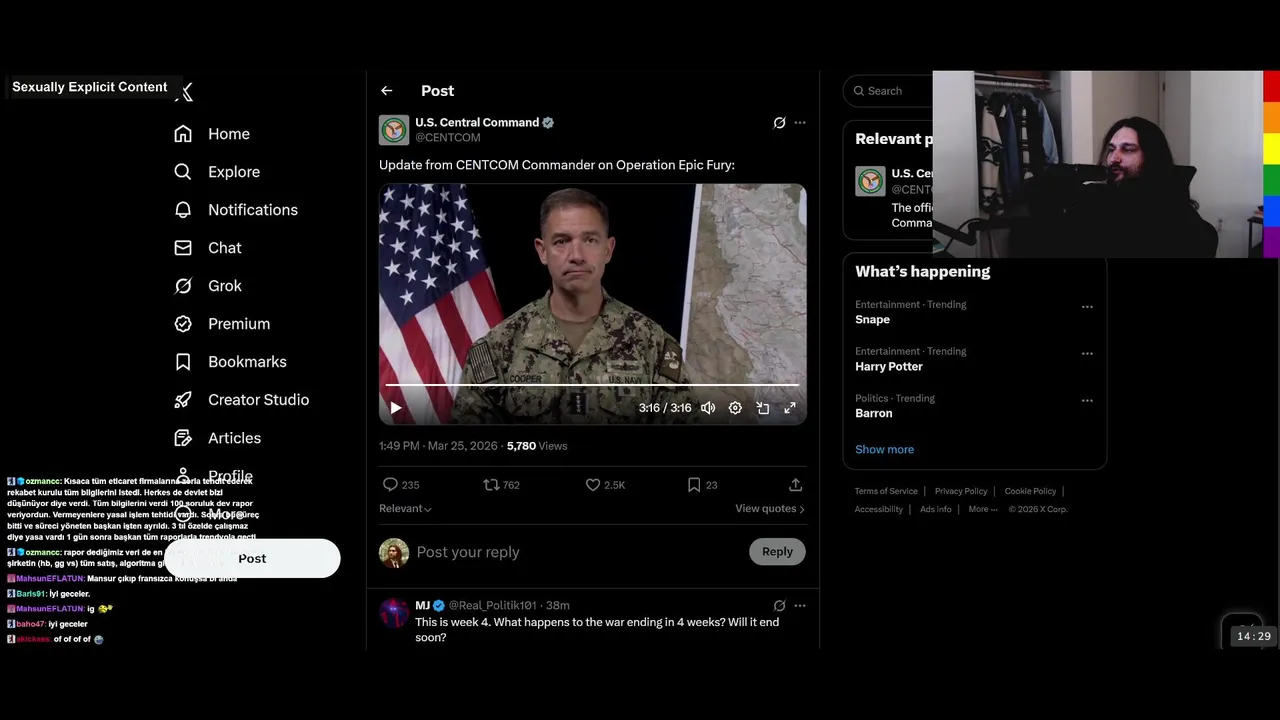Click the reply icon showing 235
Screen dimensions: 1280x720
tap(390, 485)
